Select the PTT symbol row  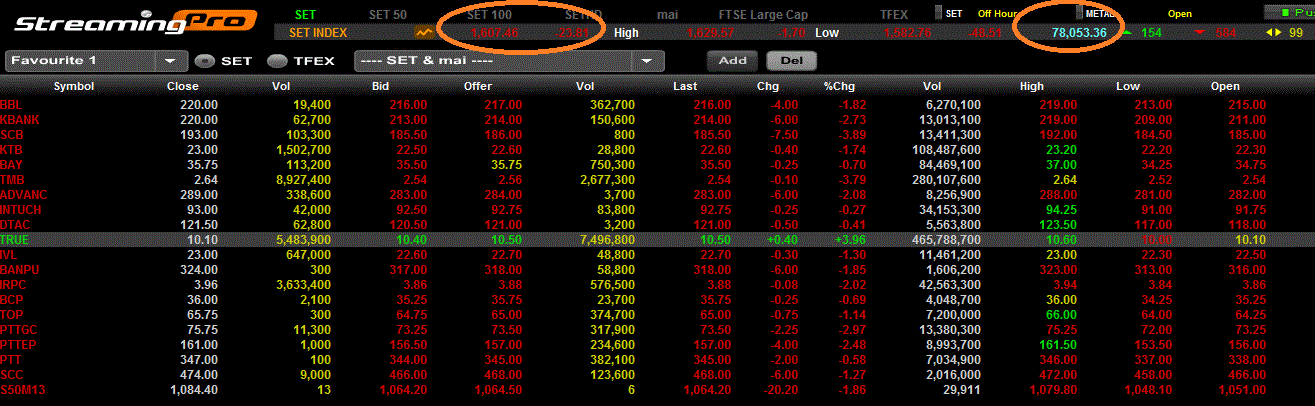pyautogui.click(x=657, y=360)
